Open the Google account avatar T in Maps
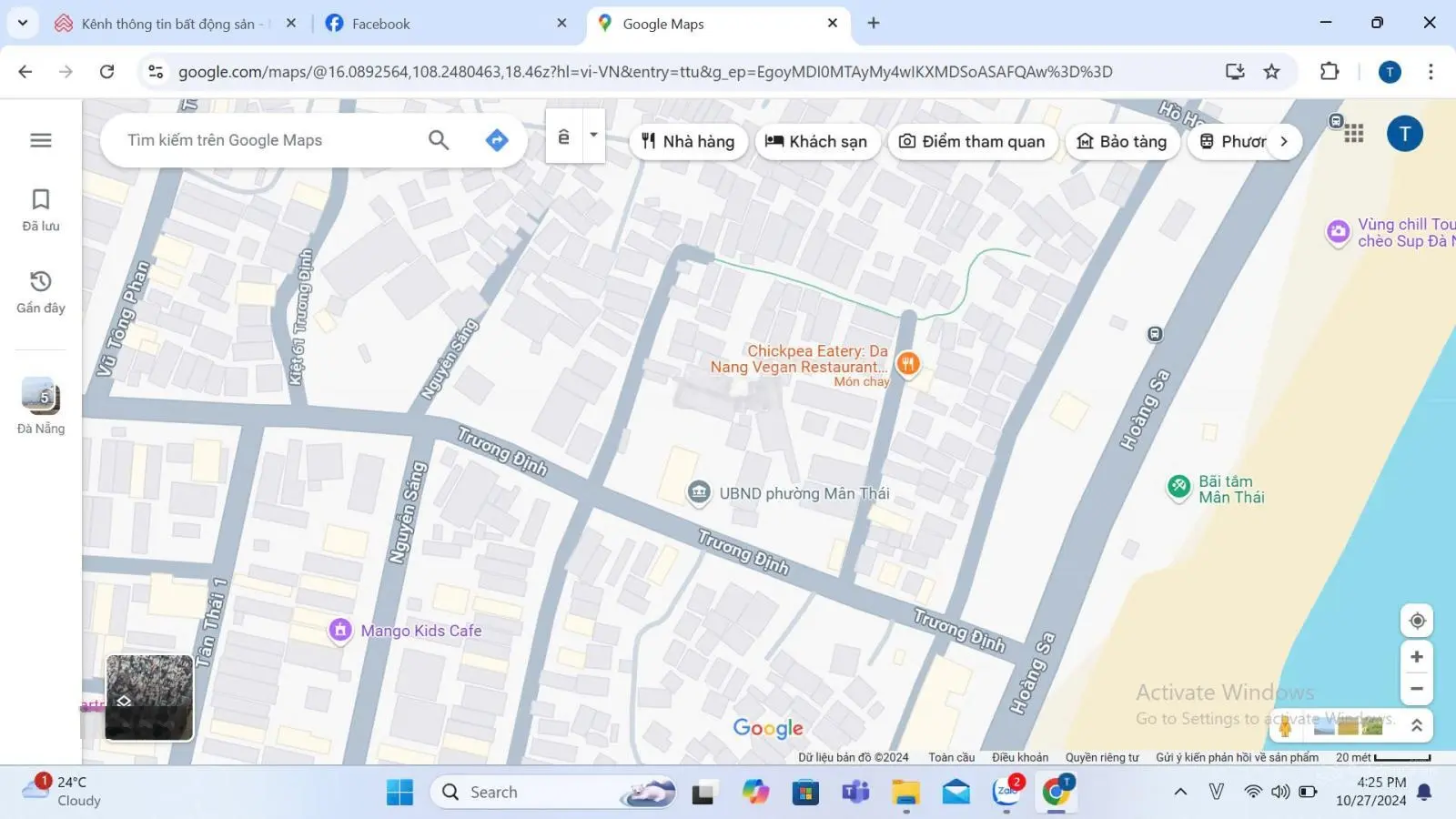The width and height of the screenshot is (1456, 819). [x=1405, y=134]
